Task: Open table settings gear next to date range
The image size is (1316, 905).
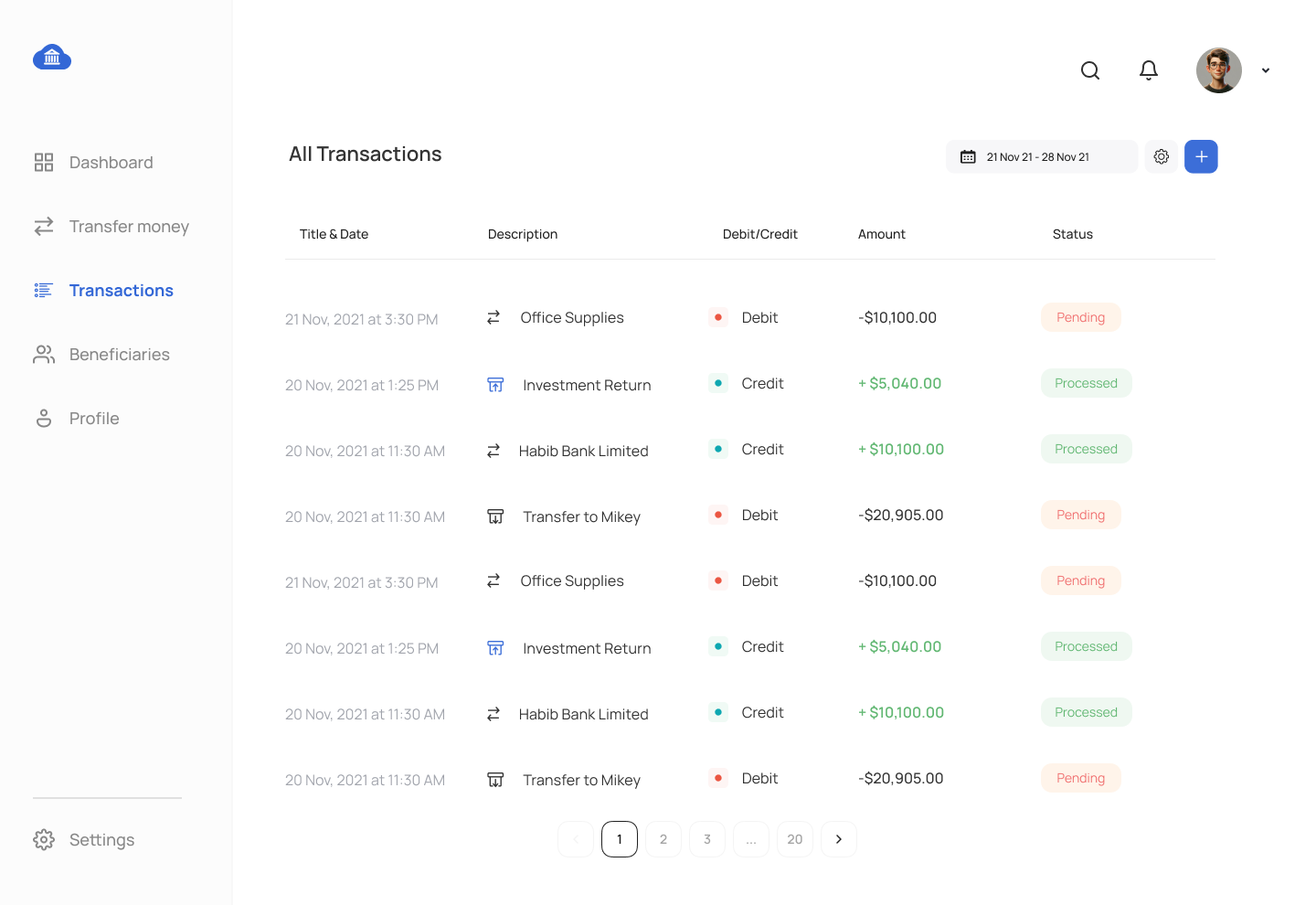Action: coord(1162,156)
